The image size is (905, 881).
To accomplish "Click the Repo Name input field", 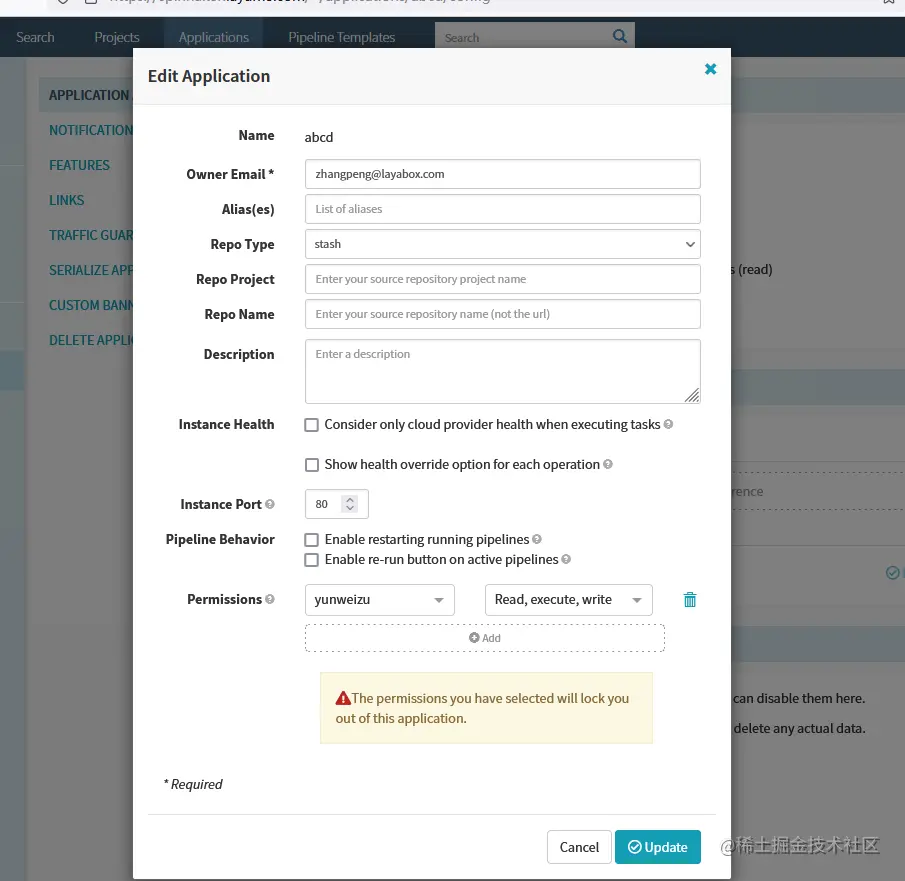I will tap(503, 314).
